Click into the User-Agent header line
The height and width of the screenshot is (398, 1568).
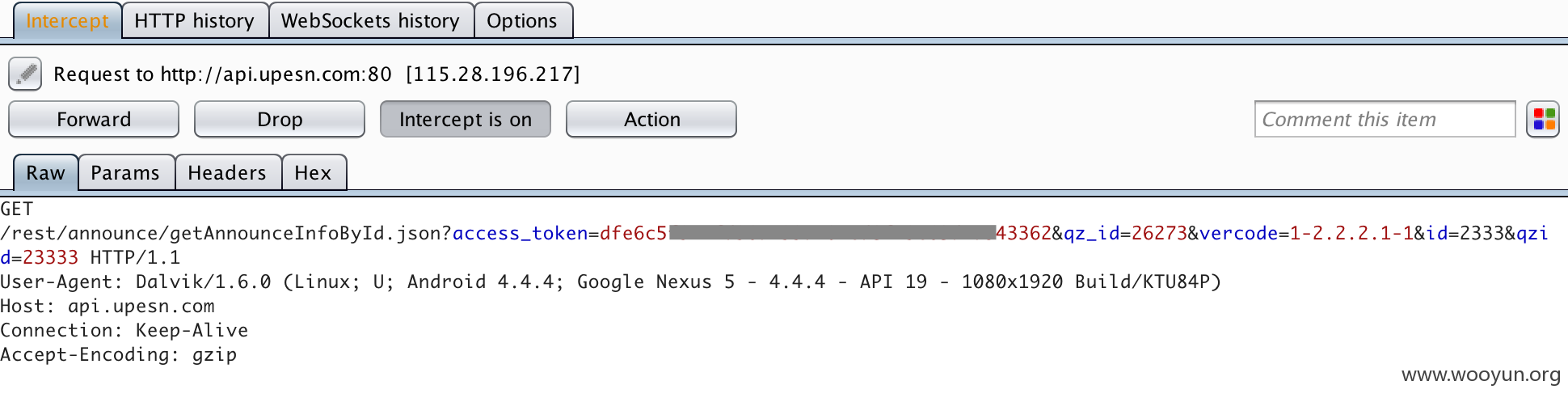[610, 282]
